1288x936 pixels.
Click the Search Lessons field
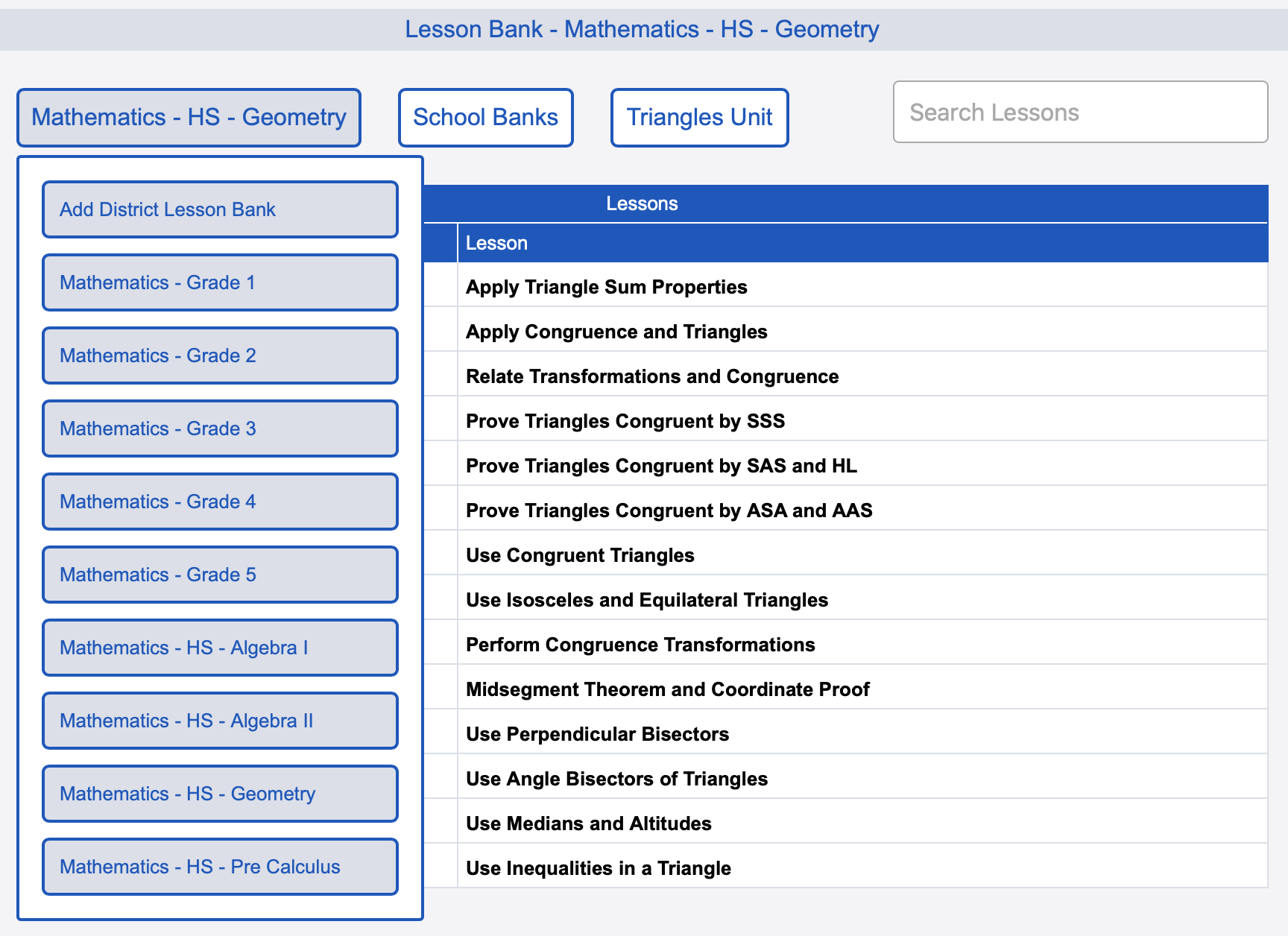1080,113
